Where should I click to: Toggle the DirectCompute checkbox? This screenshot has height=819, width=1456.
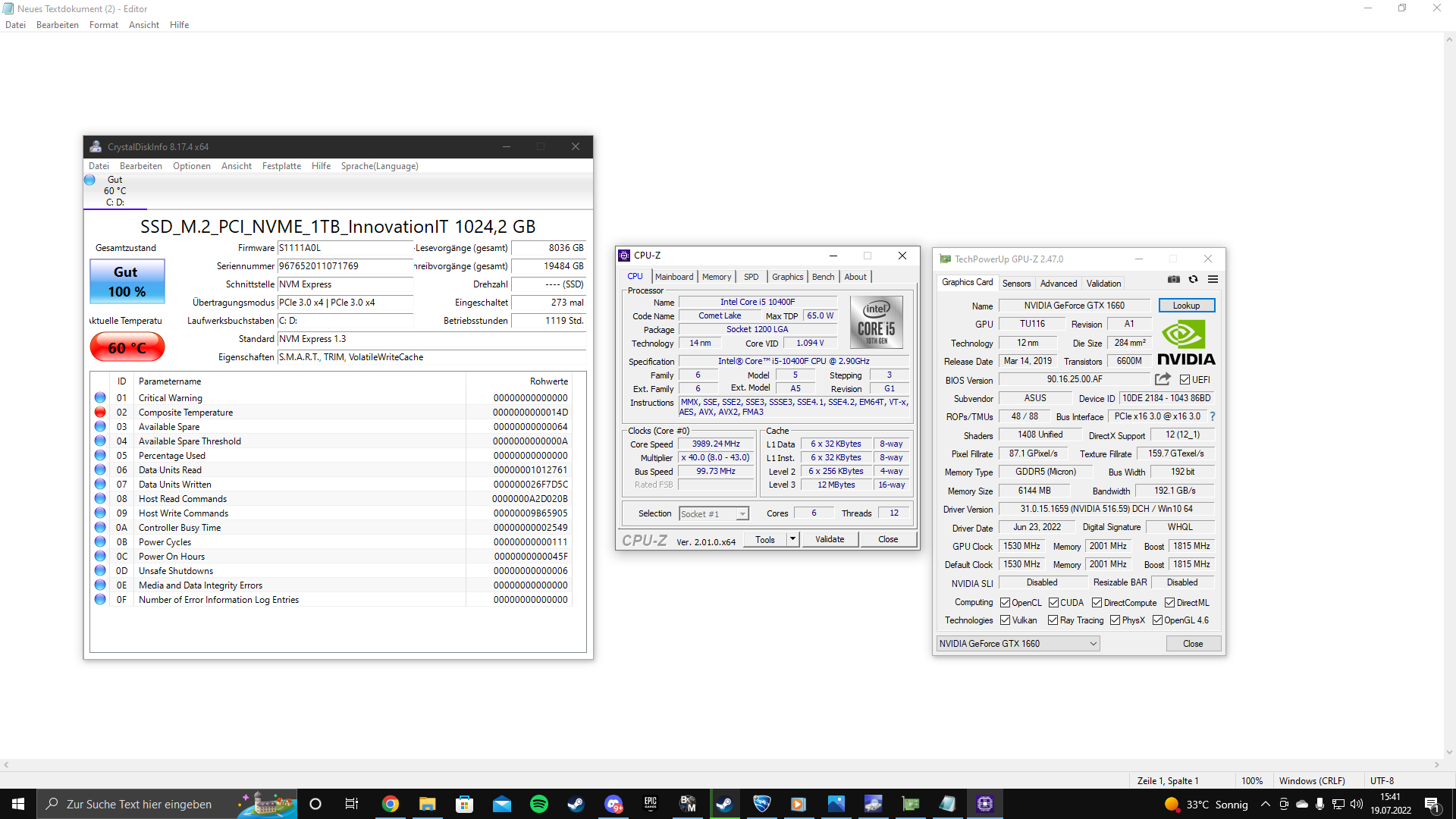coord(1097,603)
